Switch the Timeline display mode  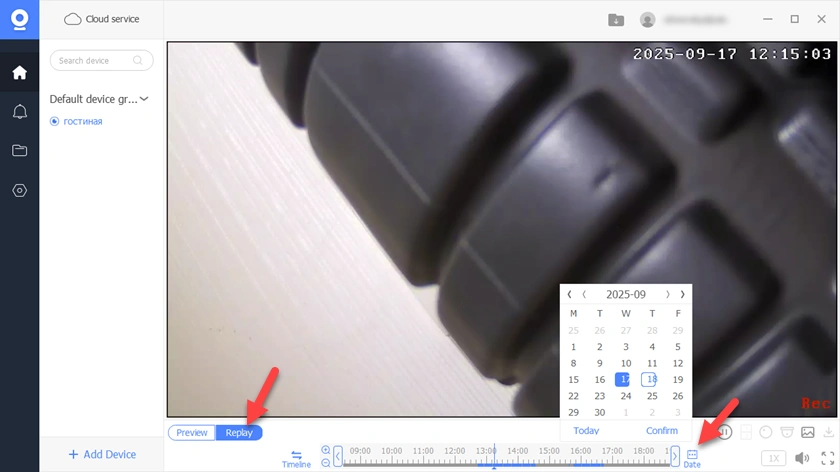[x=296, y=458]
